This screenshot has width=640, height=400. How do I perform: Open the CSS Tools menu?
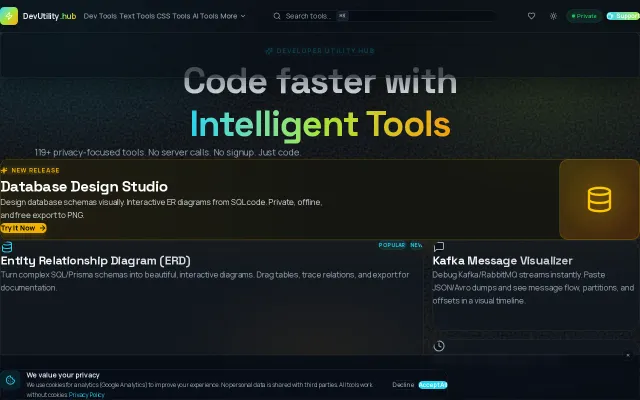tap(173, 16)
